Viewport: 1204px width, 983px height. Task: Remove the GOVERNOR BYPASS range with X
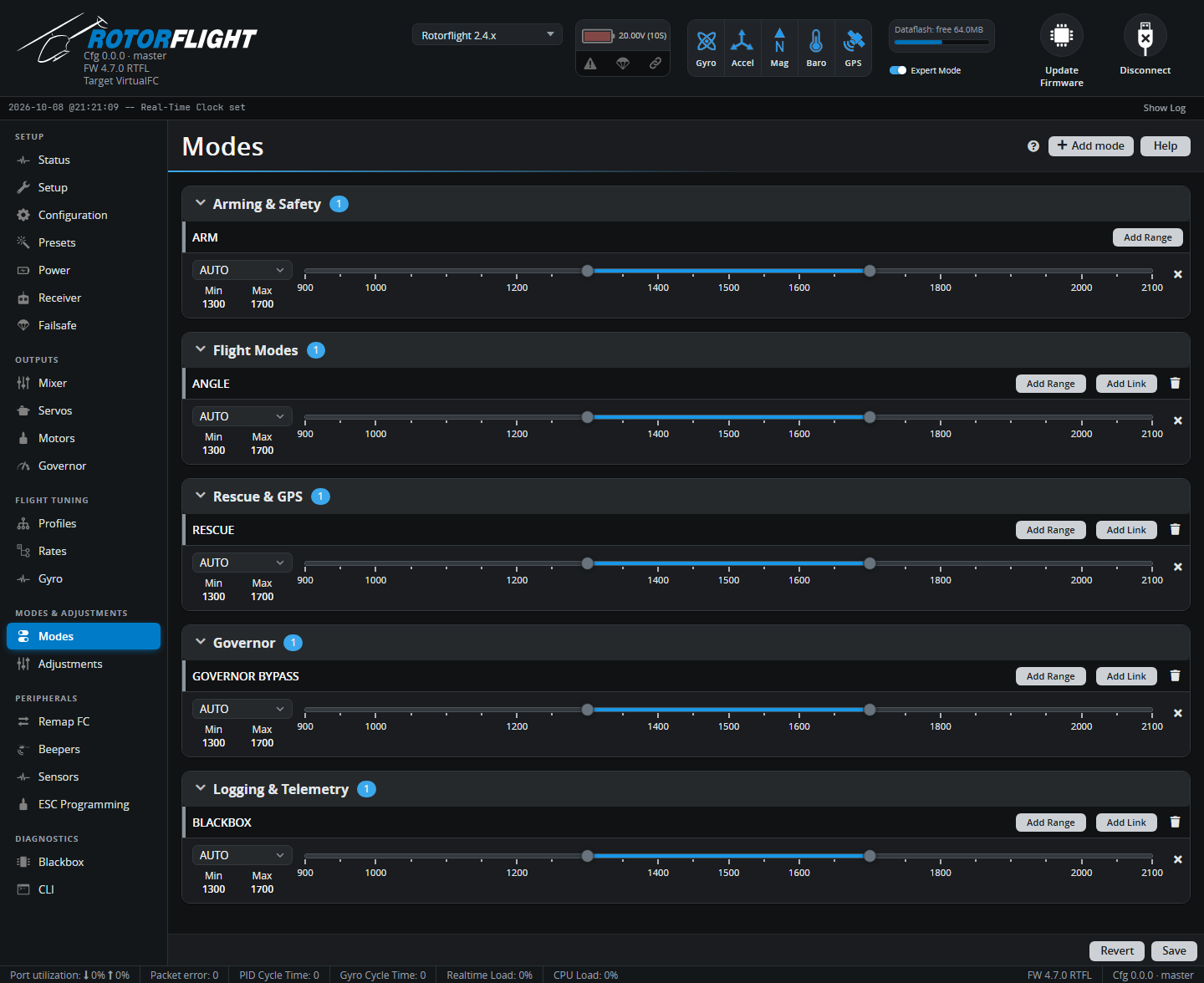point(1178,713)
